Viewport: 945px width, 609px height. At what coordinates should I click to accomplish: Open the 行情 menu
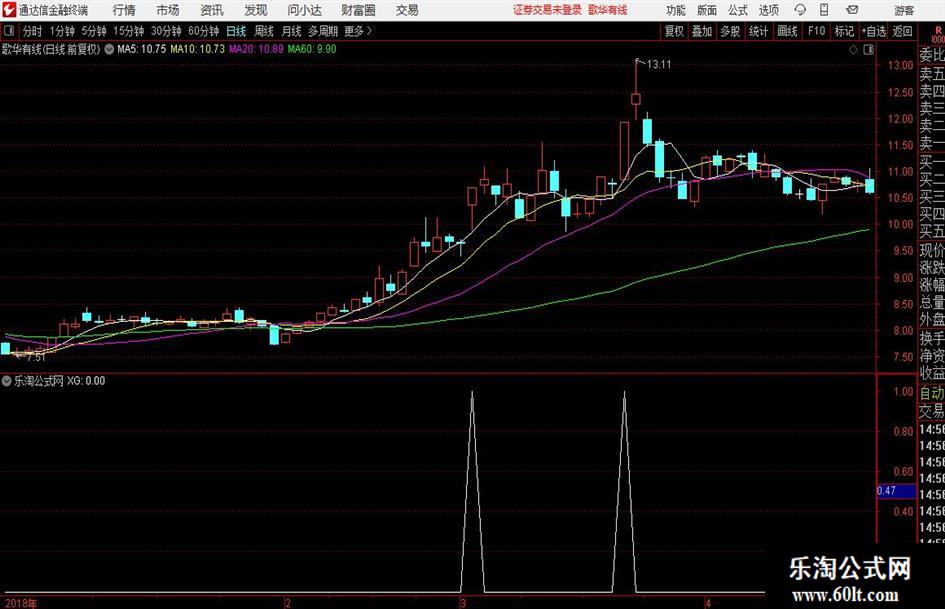[x=124, y=10]
